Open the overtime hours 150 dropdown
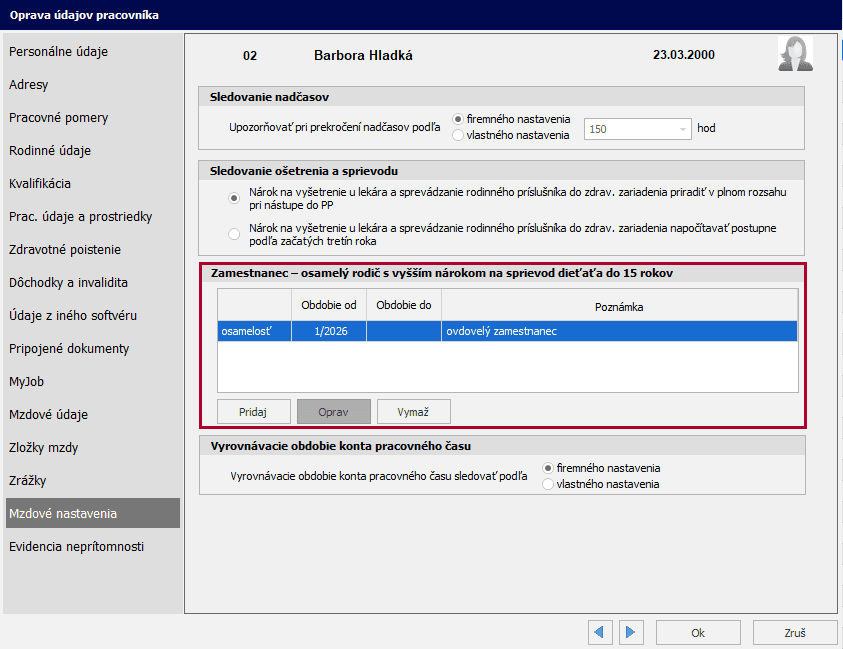Screen dimensions: 843x649 [683, 129]
